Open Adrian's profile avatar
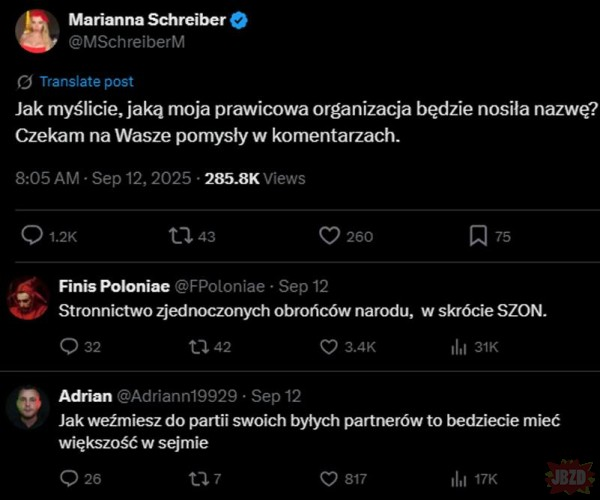 (28, 408)
